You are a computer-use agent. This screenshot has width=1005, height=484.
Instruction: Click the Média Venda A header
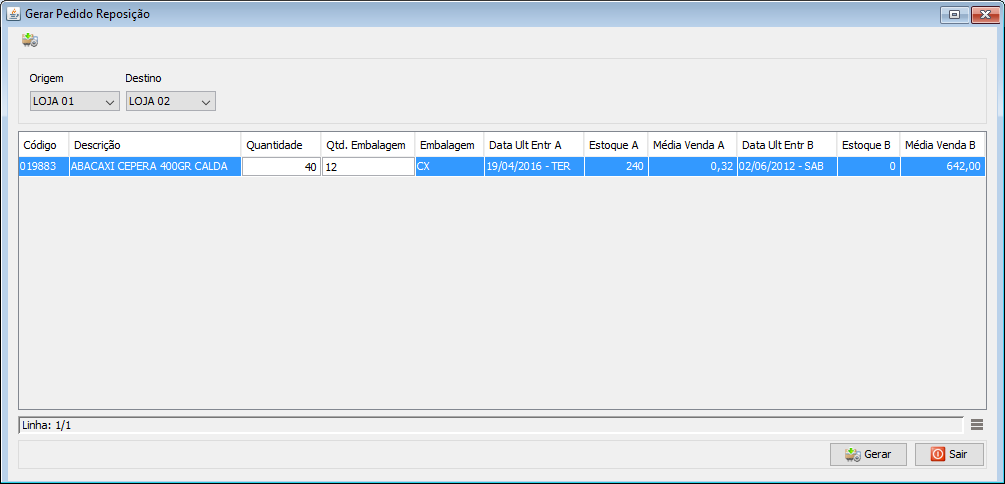691,145
